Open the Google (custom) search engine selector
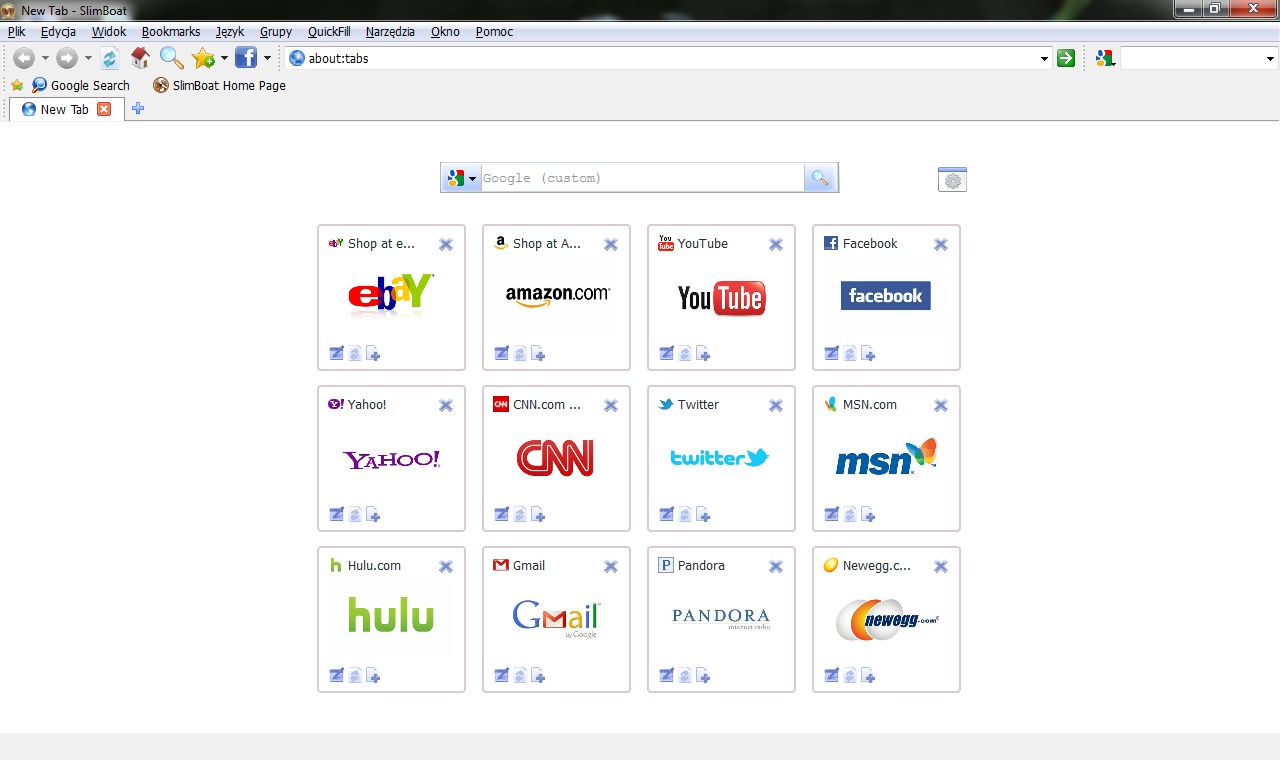 461,178
